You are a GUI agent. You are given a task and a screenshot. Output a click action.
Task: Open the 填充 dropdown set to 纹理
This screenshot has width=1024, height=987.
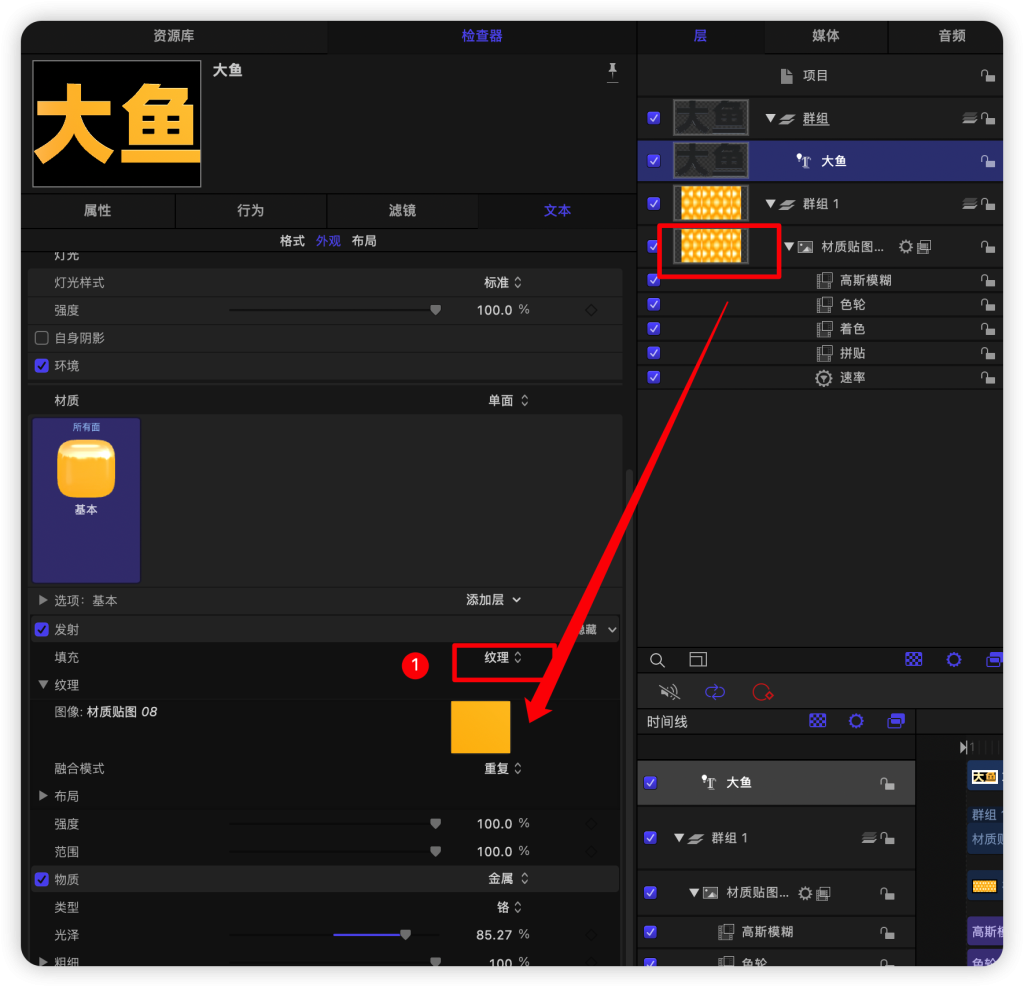503,658
